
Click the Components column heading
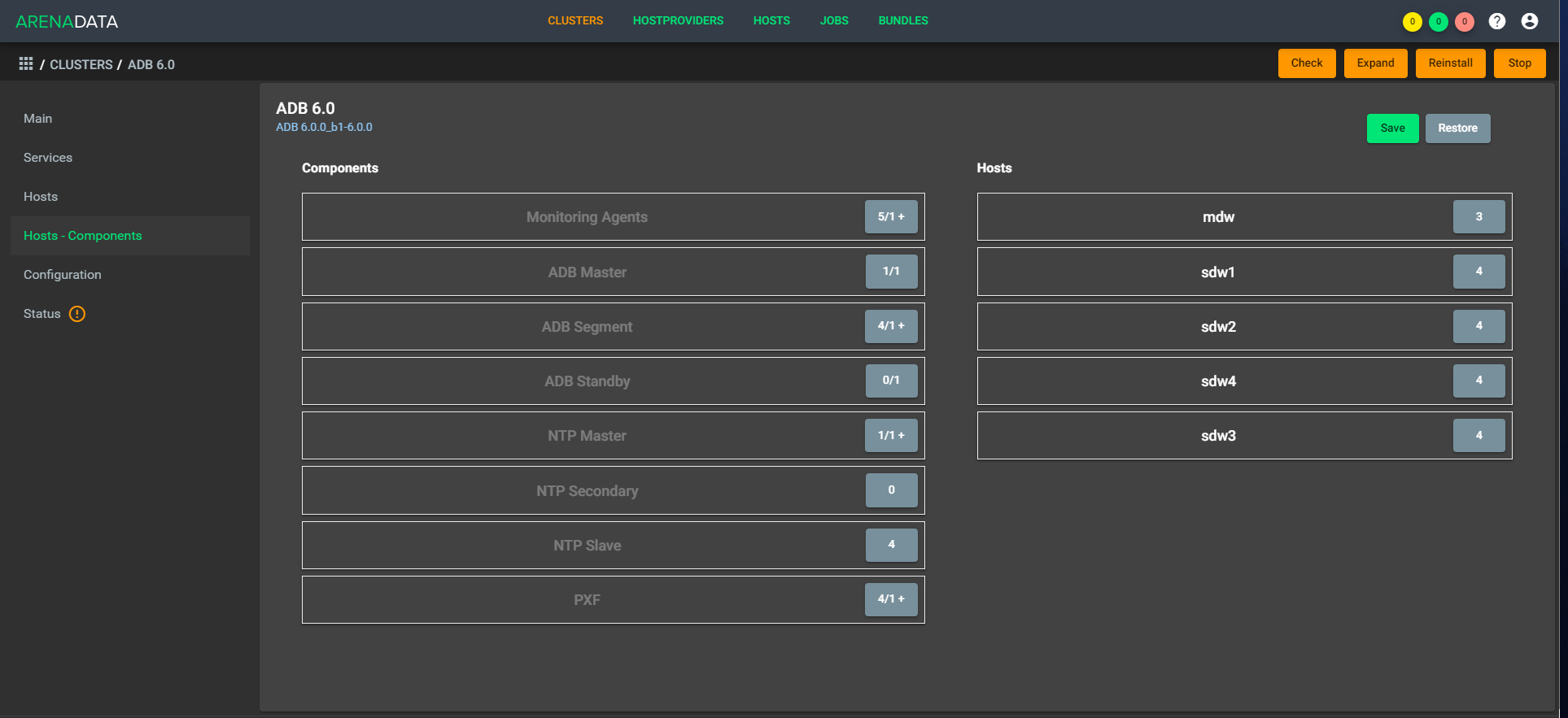pos(340,168)
